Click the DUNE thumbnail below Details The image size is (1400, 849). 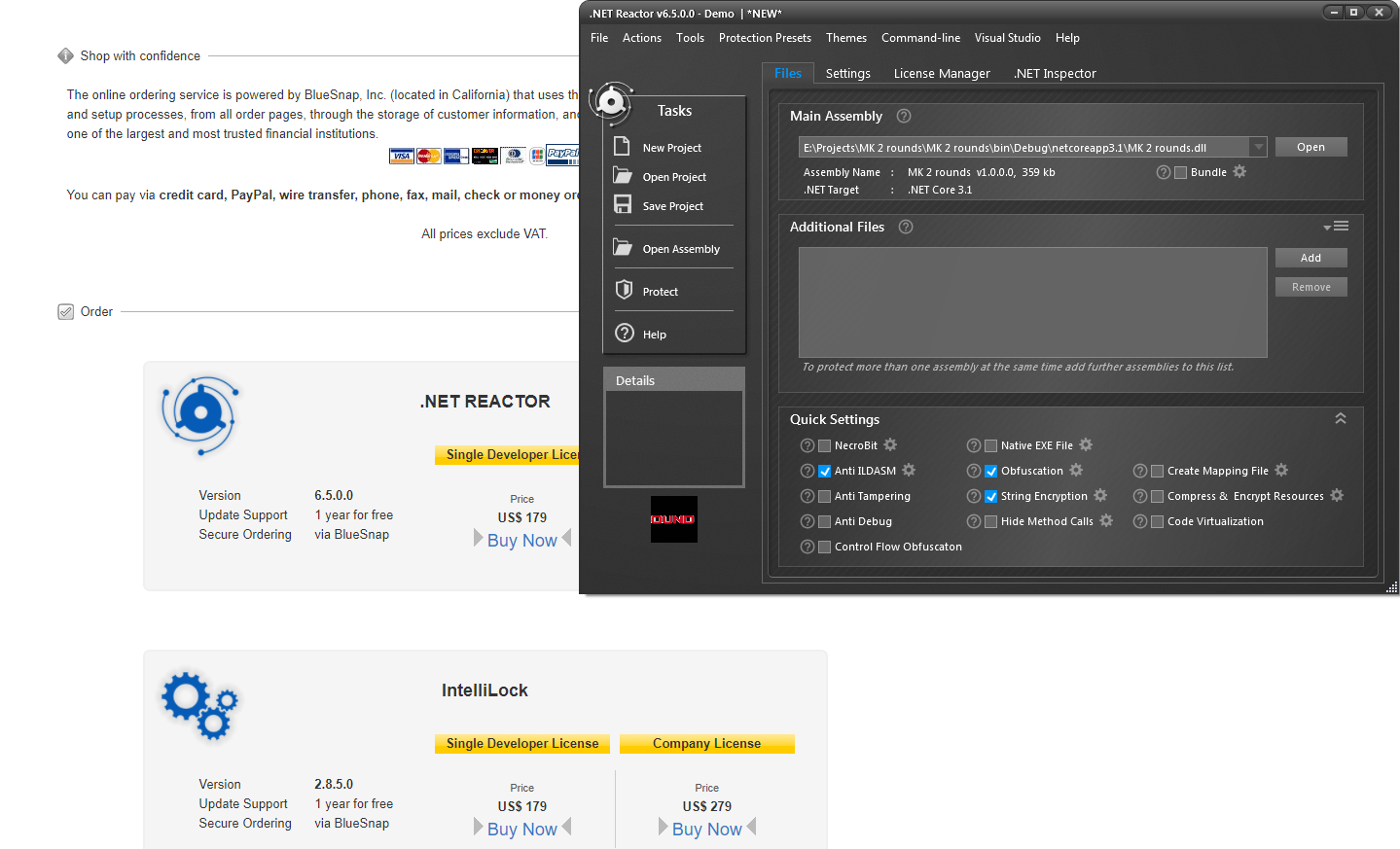pos(674,519)
